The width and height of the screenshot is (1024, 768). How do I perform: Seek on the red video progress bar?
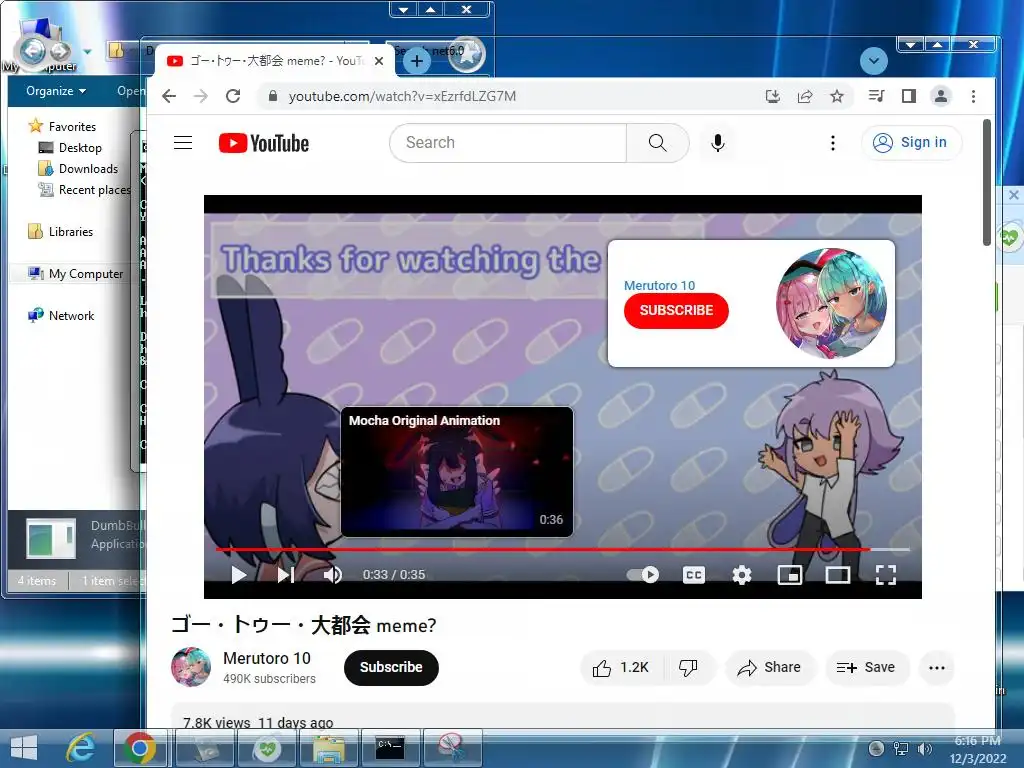(x=562, y=549)
